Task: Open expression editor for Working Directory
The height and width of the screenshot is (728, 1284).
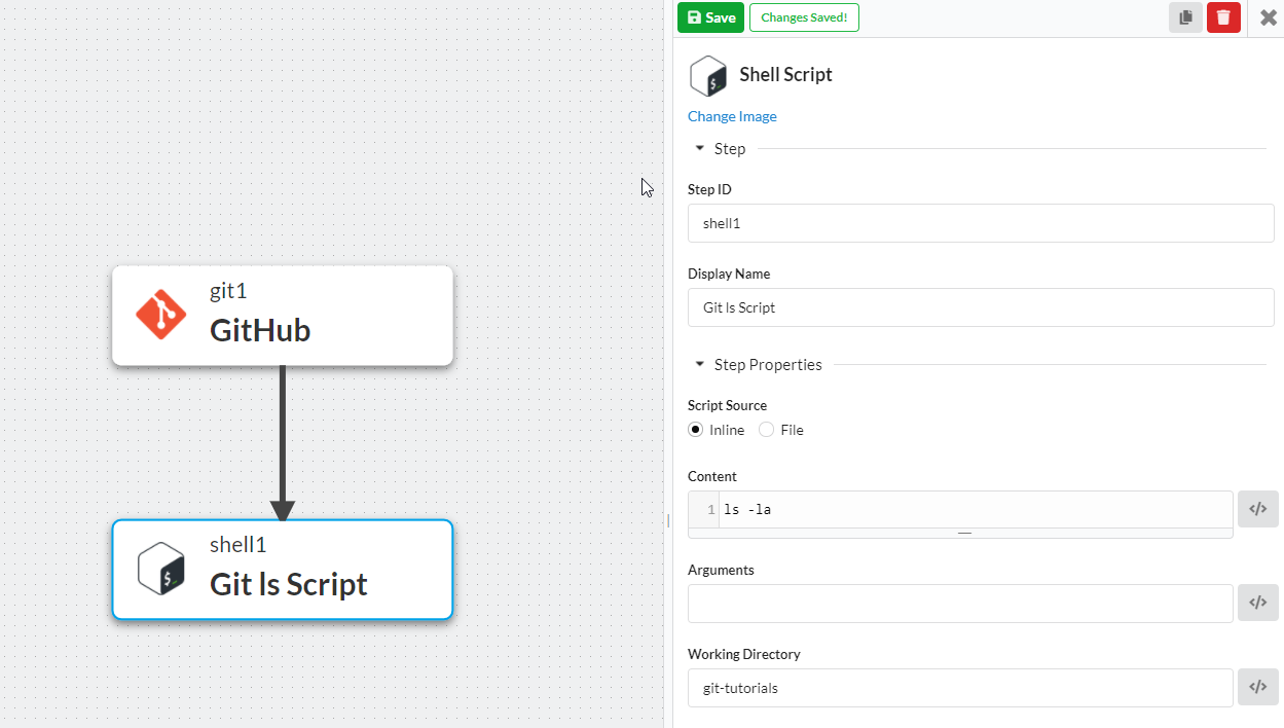Action: (1258, 687)
